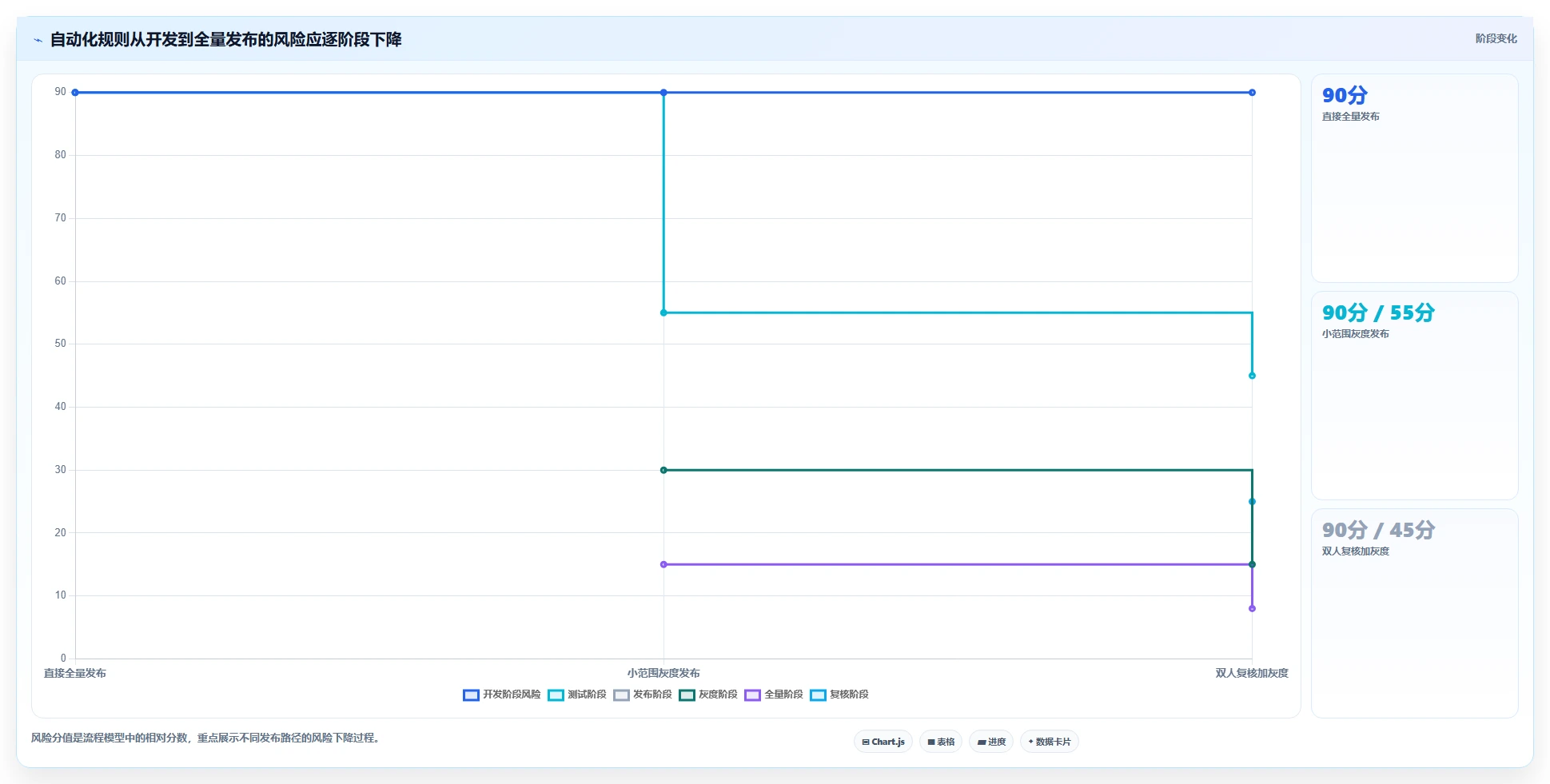Click the 数据卡片 chip
Viewport: 1550px width, 784px height.
tap(1050, 742)
